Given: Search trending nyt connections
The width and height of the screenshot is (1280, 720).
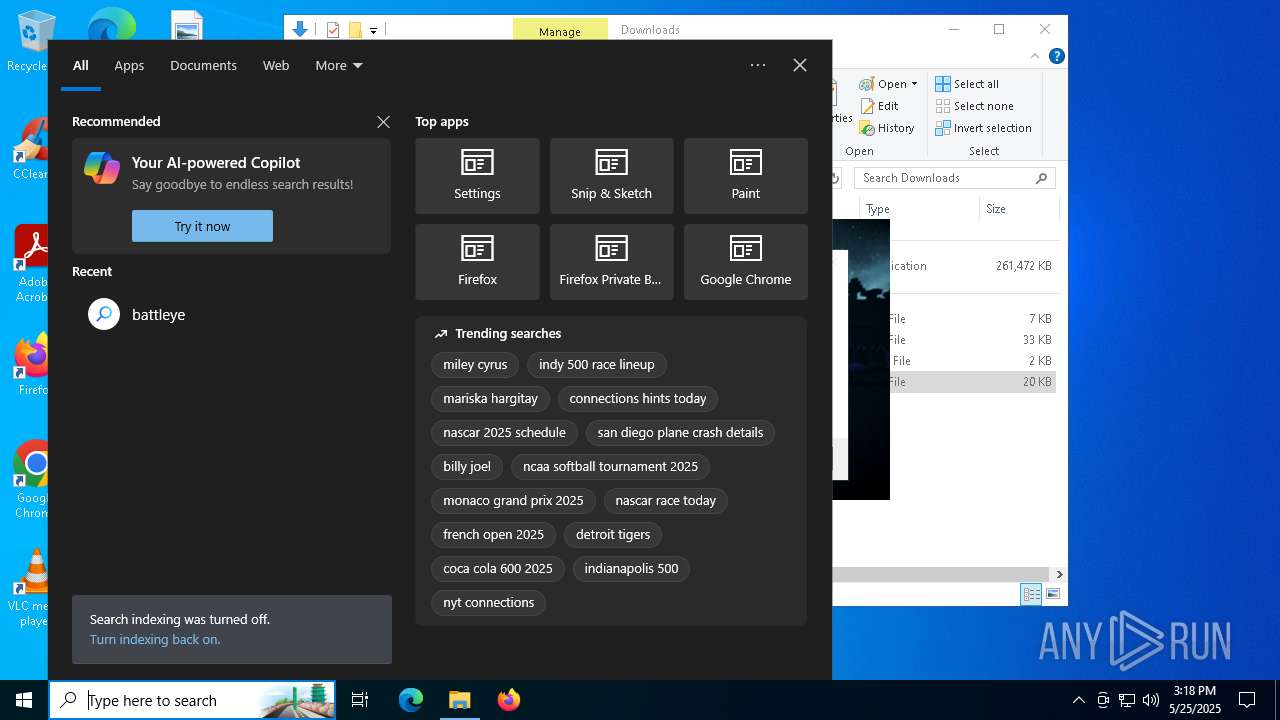Looking at the screenshot, I should click(488, 603).
